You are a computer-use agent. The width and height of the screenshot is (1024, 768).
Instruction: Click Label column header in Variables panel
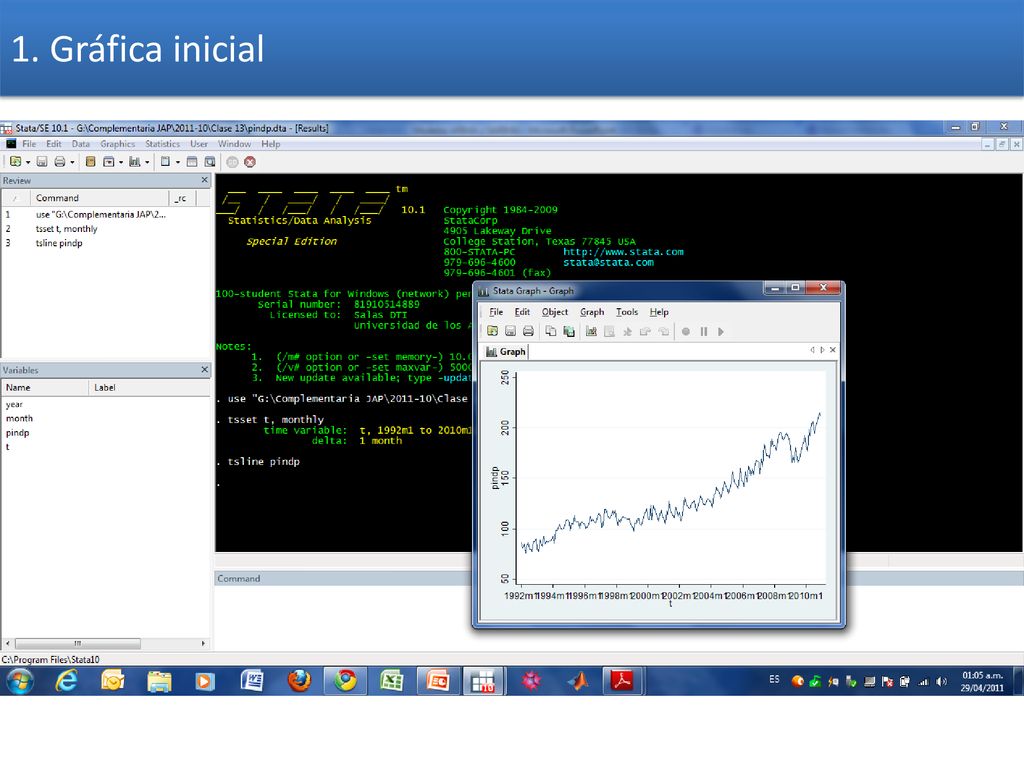[x=149, y=387]
